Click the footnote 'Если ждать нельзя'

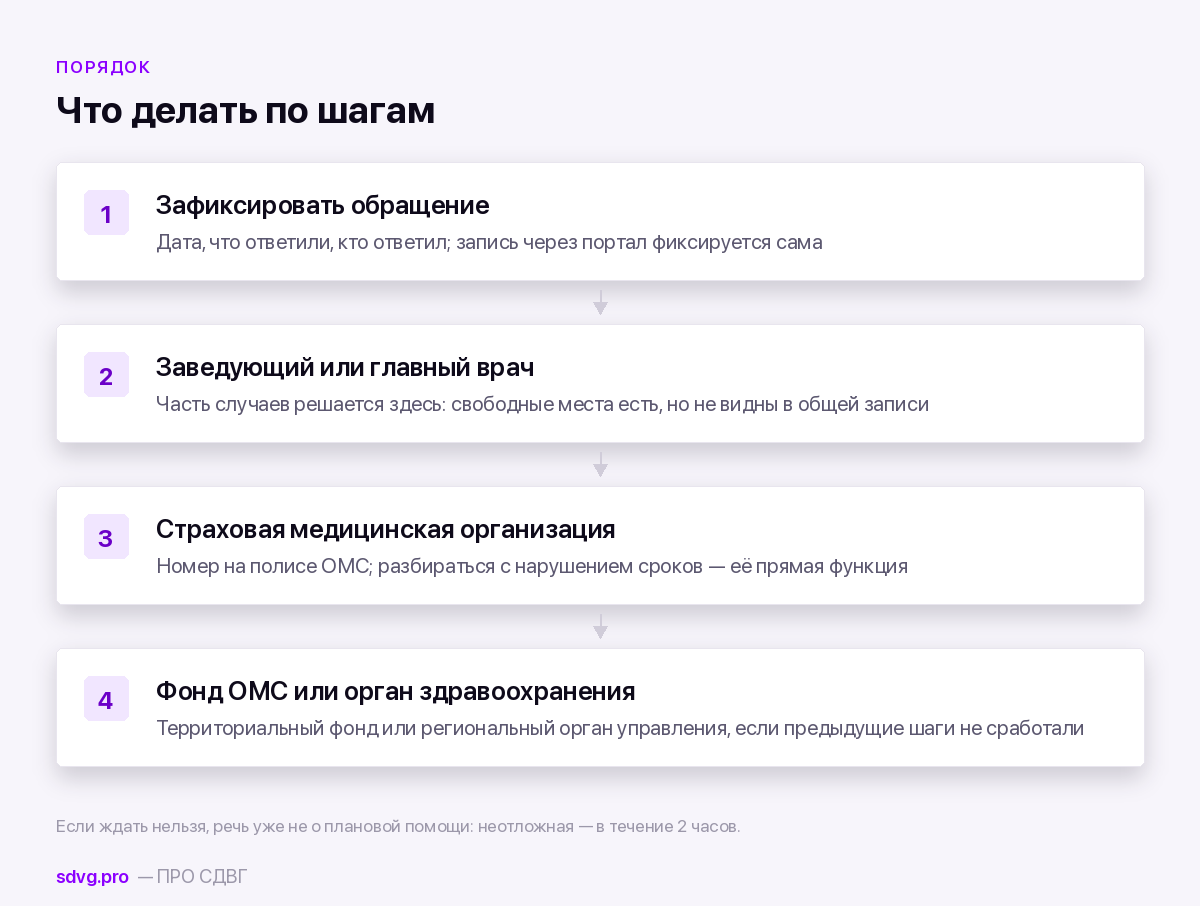(398, 827)
